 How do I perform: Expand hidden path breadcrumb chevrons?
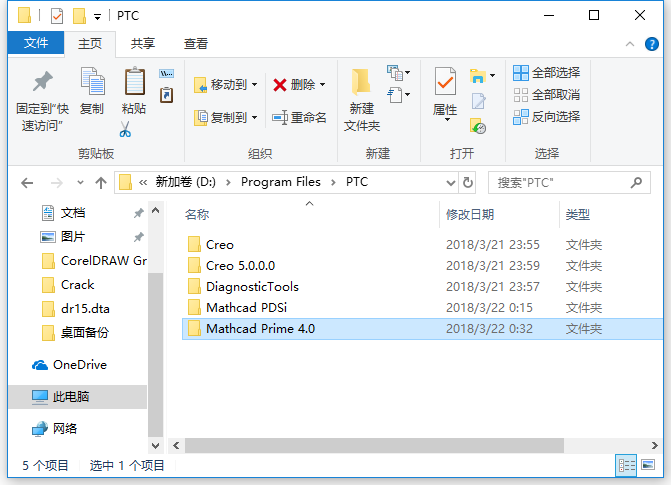(143, 183)
